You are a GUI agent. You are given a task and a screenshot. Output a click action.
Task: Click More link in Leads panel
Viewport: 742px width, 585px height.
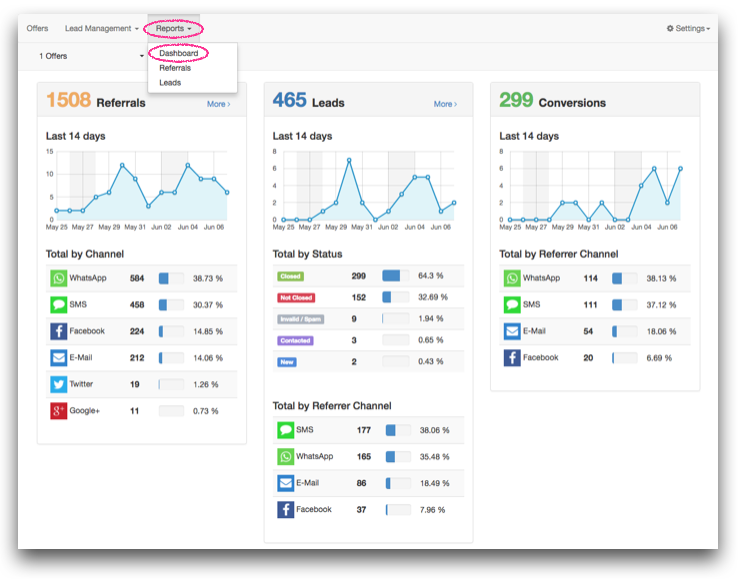click(445, 104)
